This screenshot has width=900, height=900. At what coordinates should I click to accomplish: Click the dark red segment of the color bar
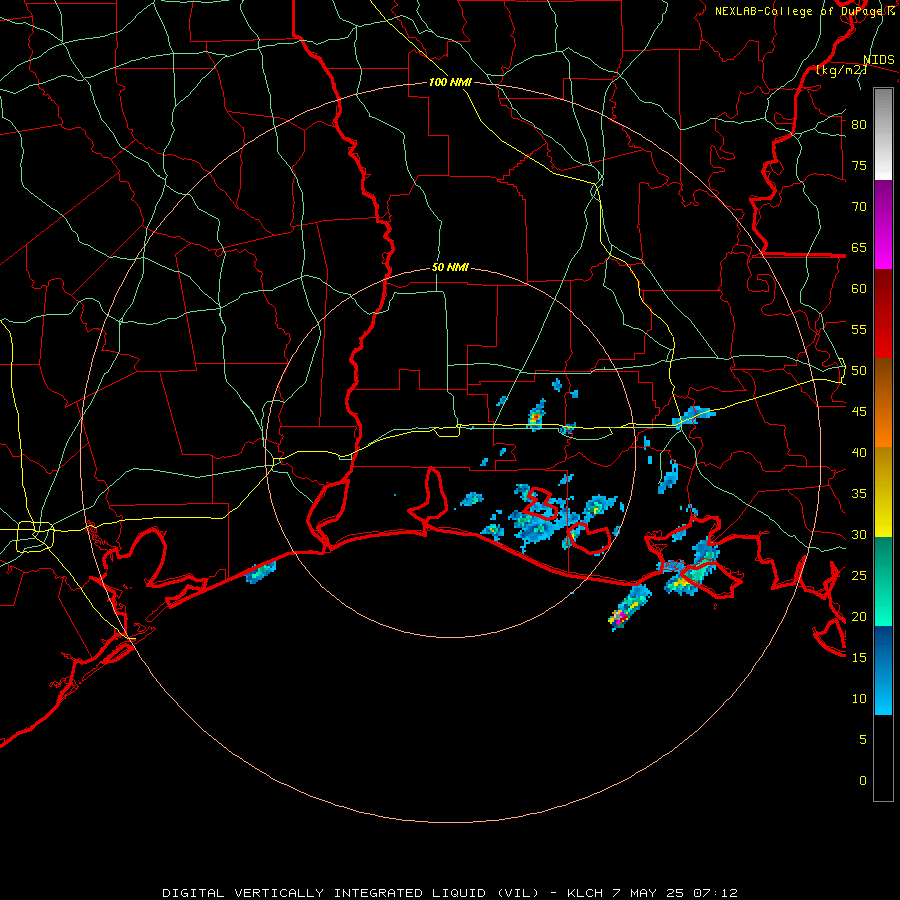click(883, 315)
